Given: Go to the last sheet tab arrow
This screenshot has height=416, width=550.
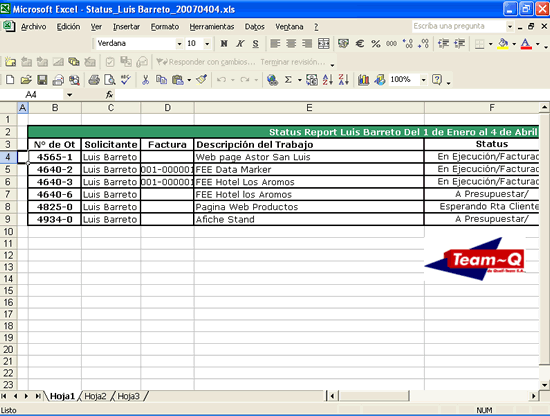Looking at the screenshot, I should pos(37,396).
